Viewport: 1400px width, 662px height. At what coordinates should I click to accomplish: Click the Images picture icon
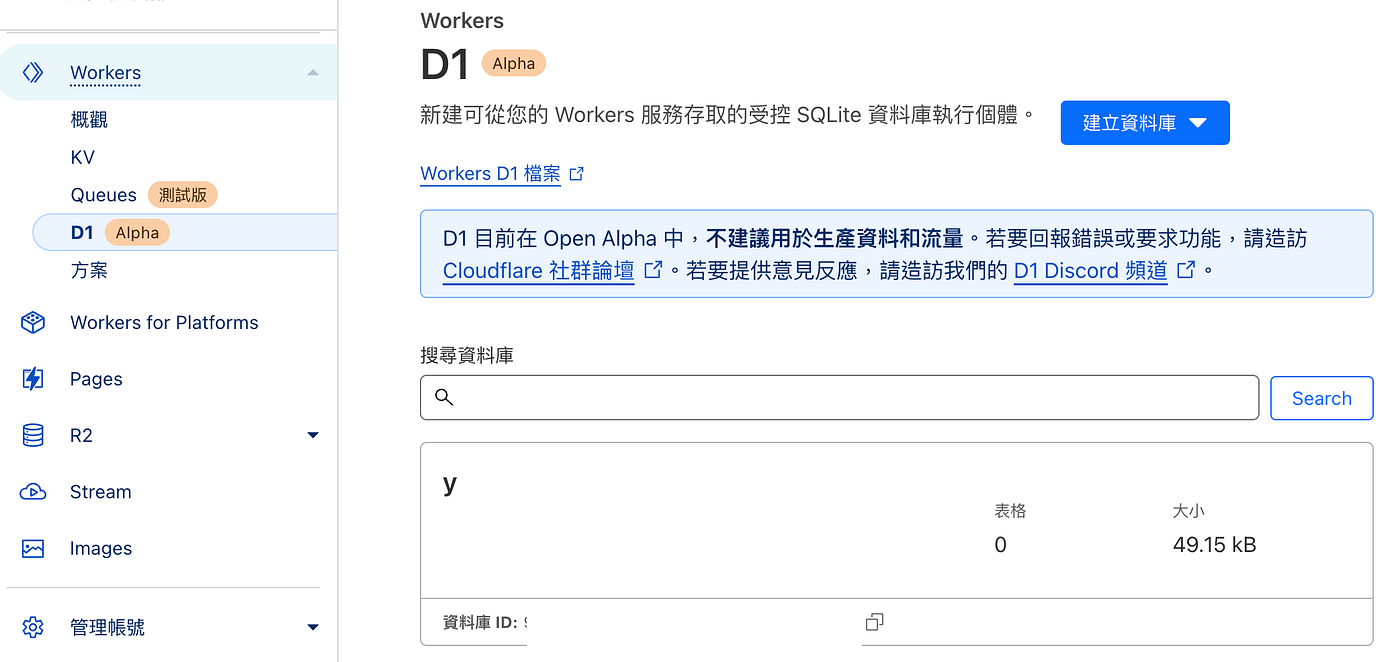tap(33, 548)
